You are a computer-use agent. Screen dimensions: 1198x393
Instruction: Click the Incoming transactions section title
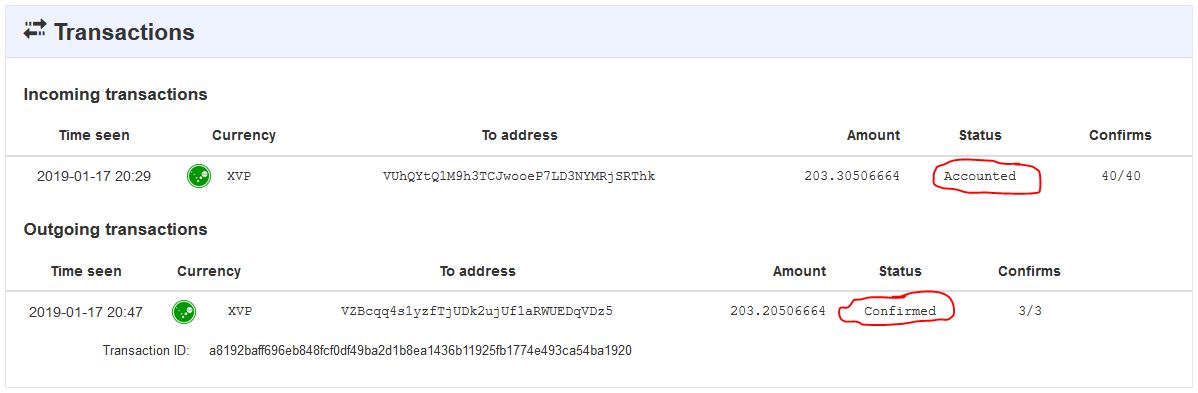click(115, 95)
